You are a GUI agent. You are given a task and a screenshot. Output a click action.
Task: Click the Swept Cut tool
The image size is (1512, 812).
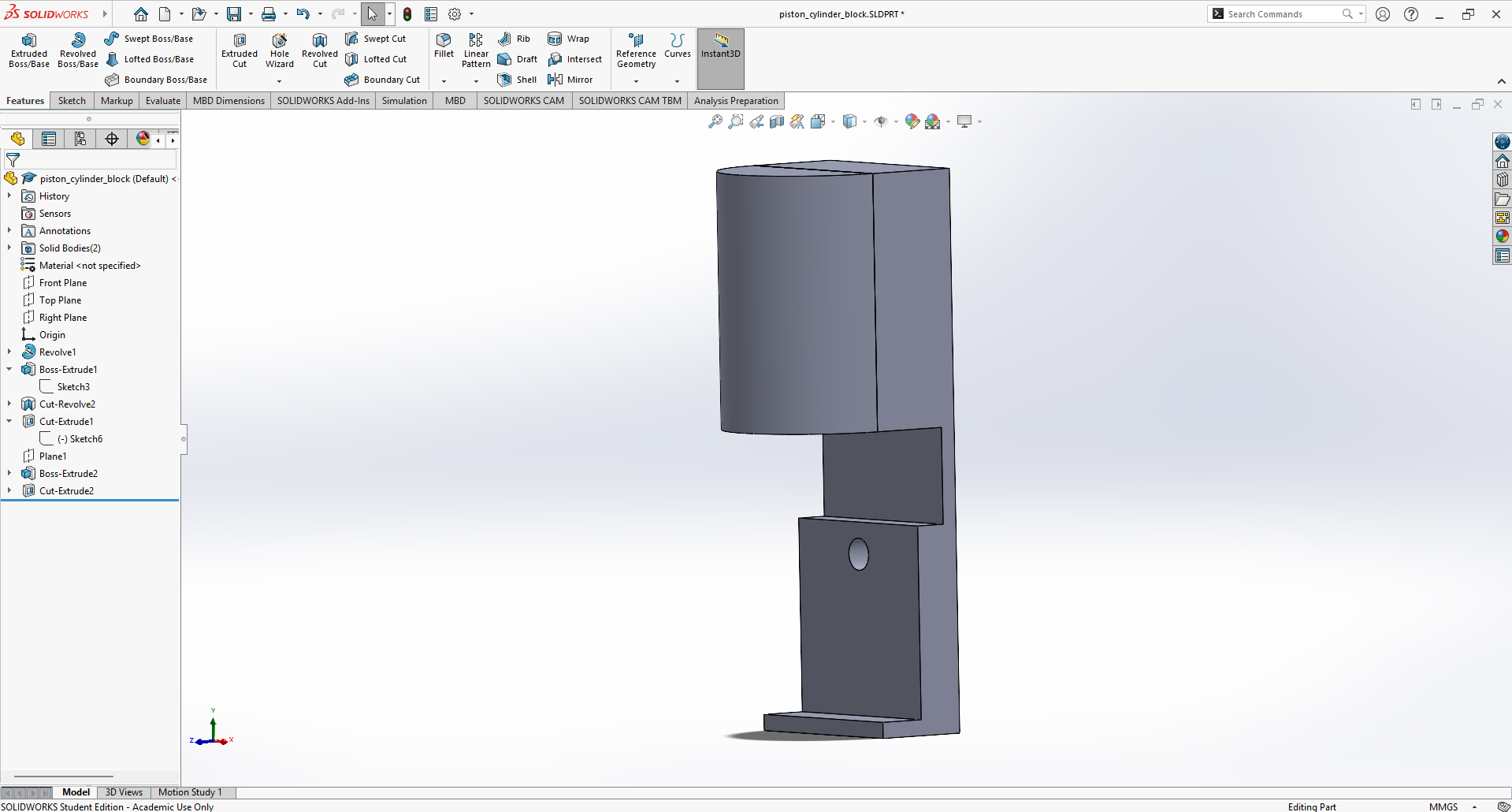click(376, 39)
